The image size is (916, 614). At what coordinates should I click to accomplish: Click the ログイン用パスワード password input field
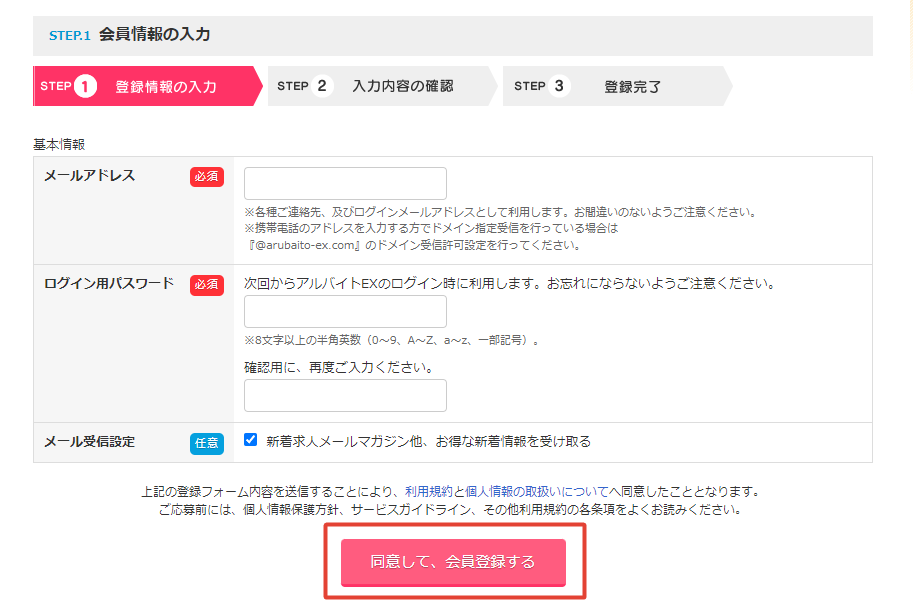tap(345, 311)
